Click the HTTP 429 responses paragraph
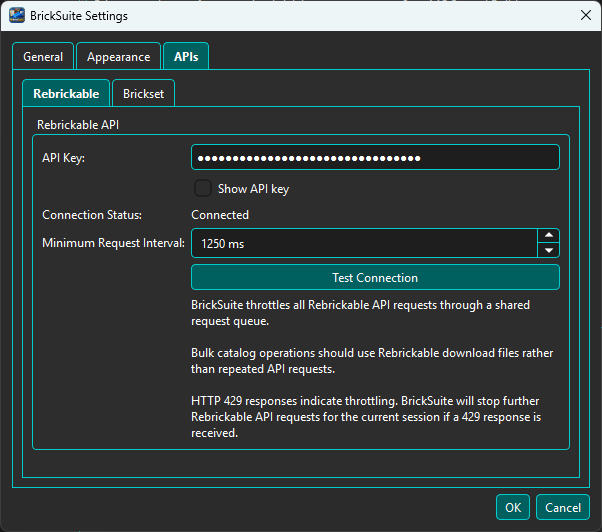602x532 pixels. point(366,417)
